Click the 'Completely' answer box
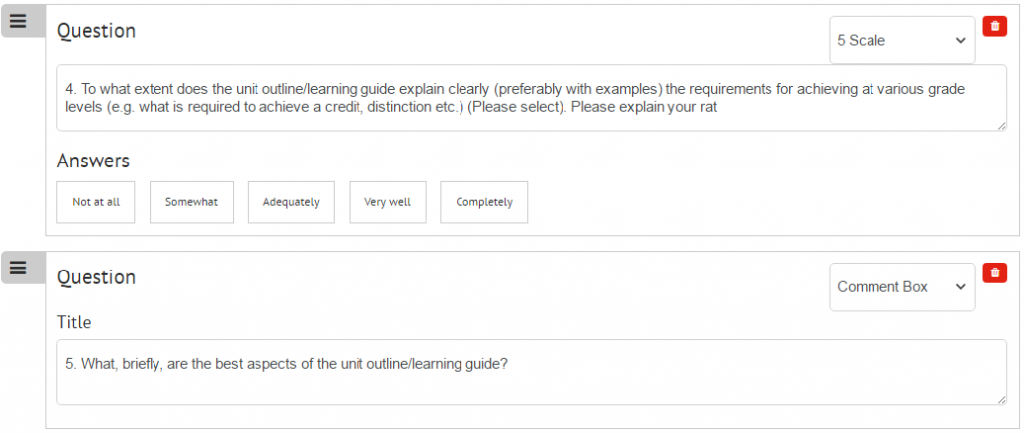Image resolution: width=1024 pixels, height=433 pixels. [485, 202]
